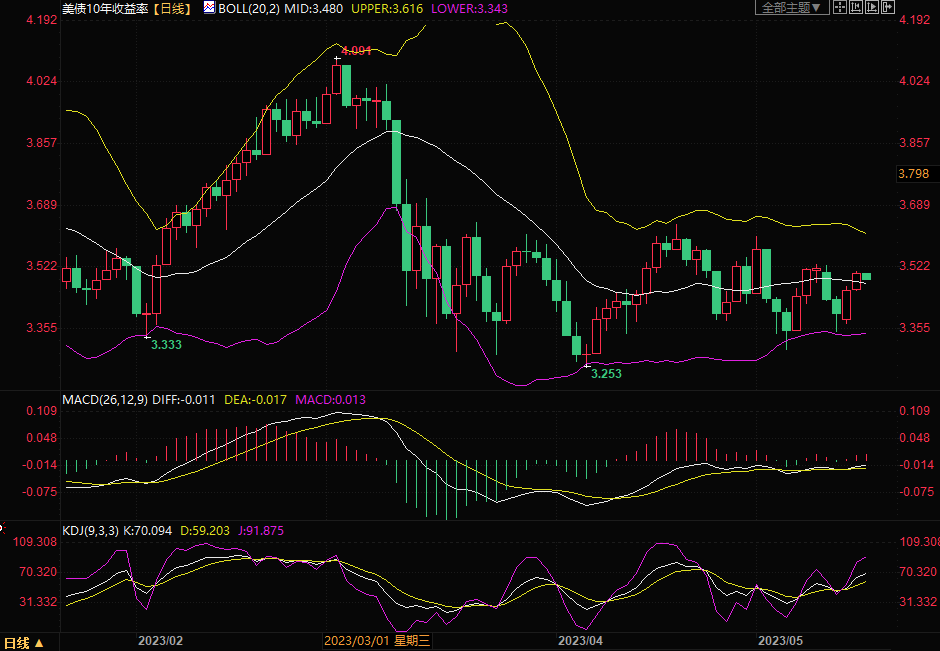This screenshot has width=940, height=651.
Task: Expand the 日线 period selector
Action: click(24, 642)
